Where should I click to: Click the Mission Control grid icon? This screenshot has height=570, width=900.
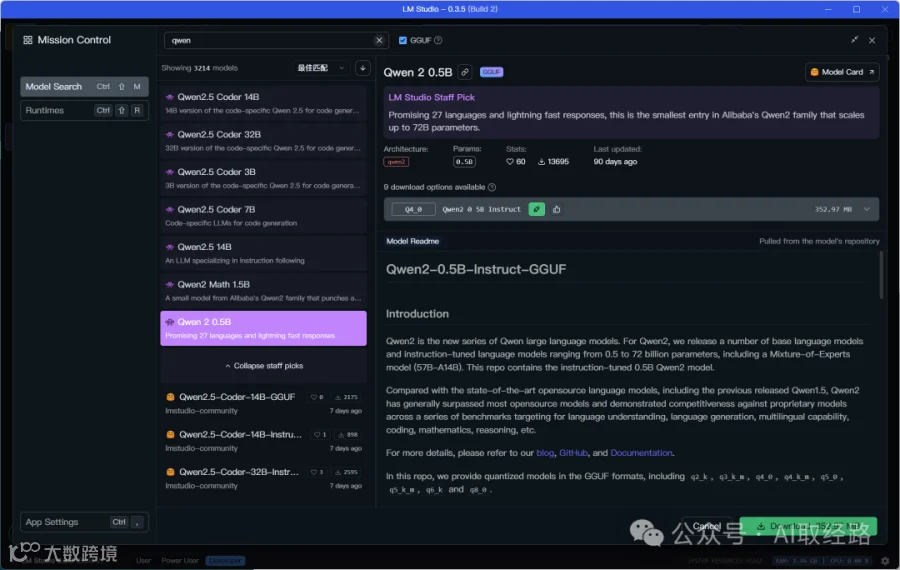pyautogui.click(x=28, y=40)
